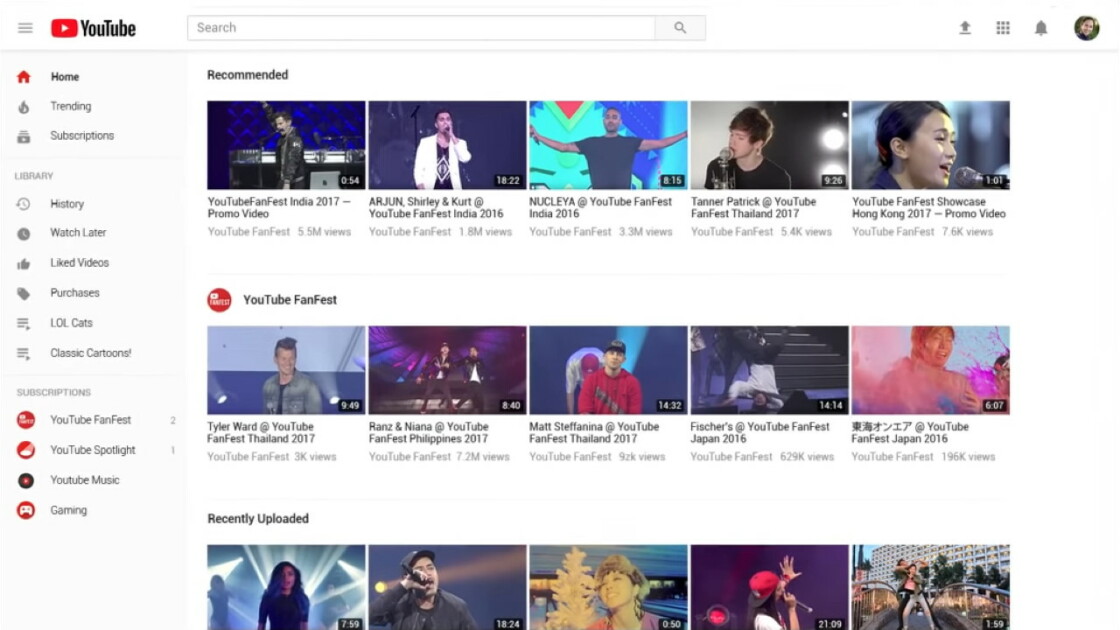Play the 14:14 Fischer's thumbnail
The height and width of the screenshot is (630, 1120).
click(770, 370)
